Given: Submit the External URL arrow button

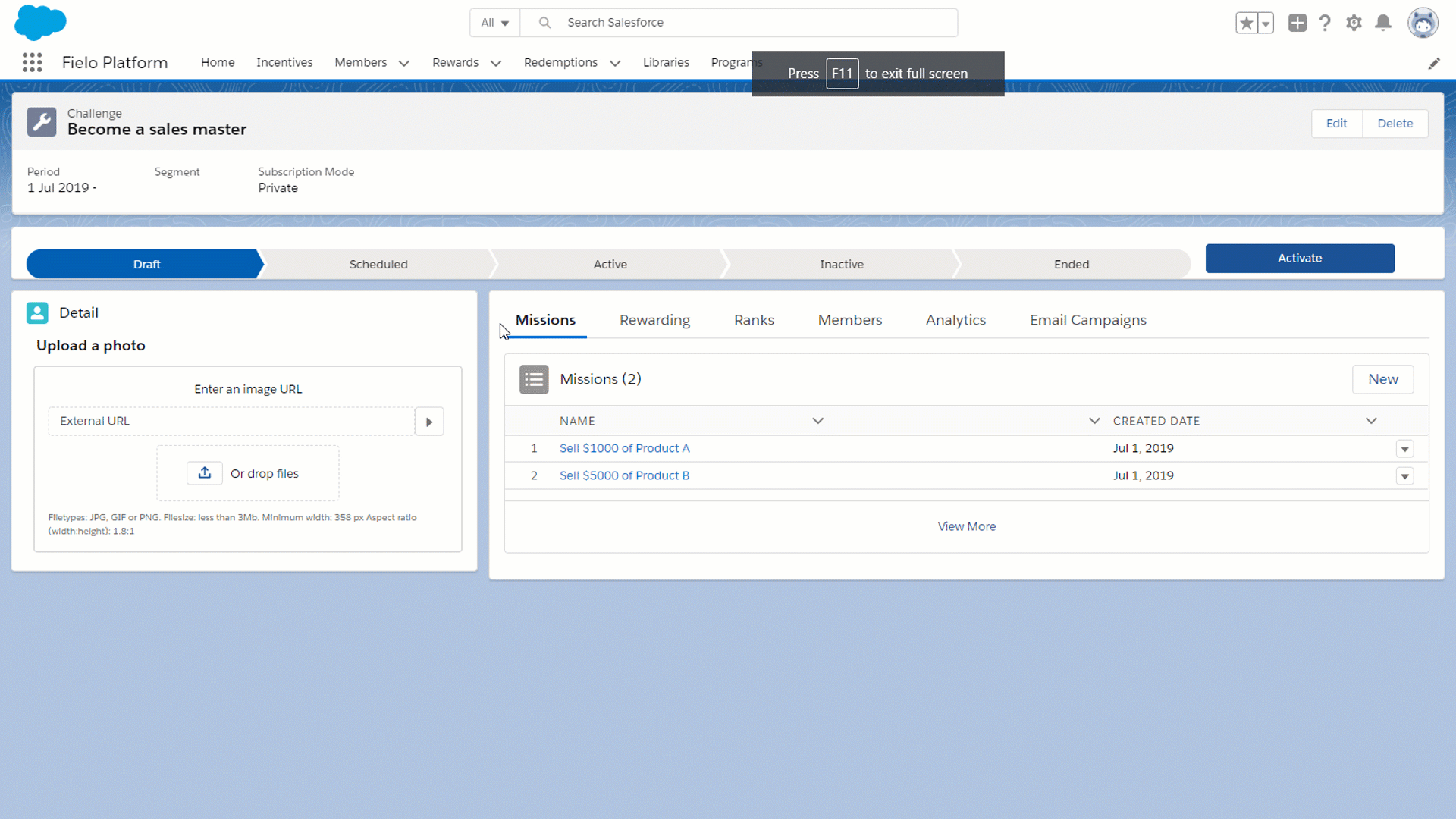Looking at the screenshot, I should pos(429,422).
